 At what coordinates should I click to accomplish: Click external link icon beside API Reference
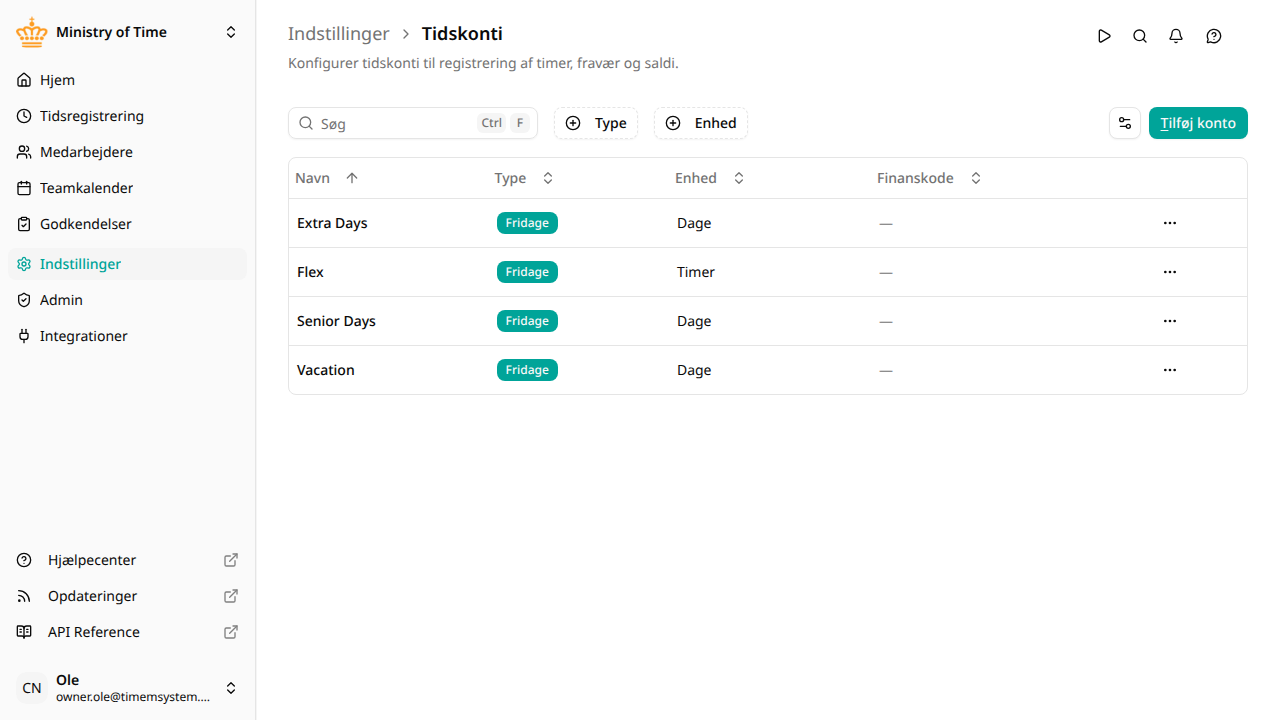pyautogui.click(x=231, y=632)
